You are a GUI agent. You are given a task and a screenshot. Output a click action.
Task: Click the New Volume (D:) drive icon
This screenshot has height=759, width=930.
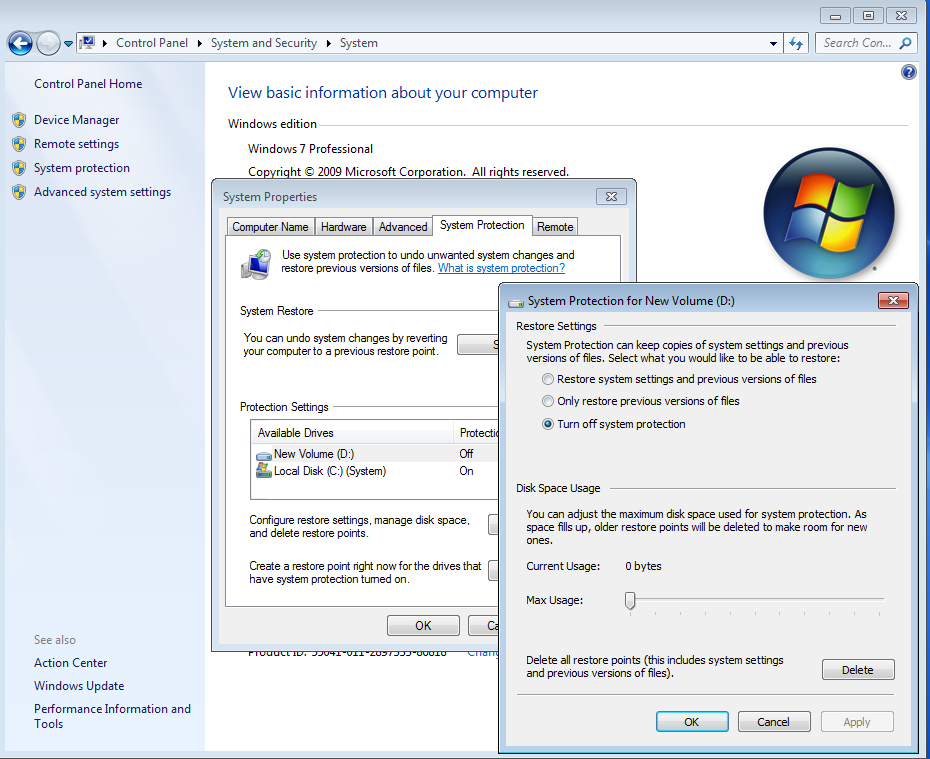[x=263, y=452]
